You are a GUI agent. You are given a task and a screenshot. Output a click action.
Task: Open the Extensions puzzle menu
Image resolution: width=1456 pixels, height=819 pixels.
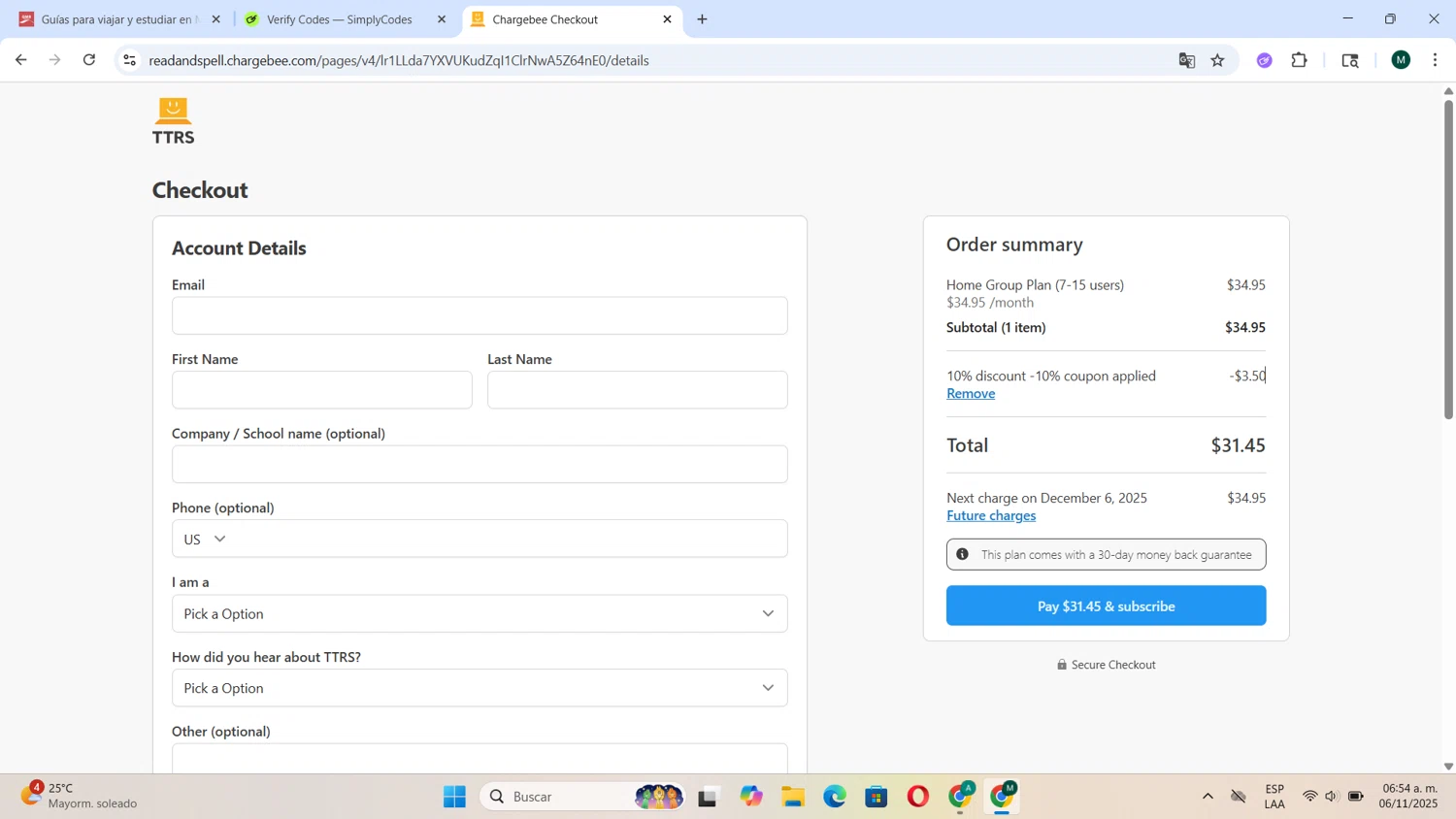pos(1300,60)
